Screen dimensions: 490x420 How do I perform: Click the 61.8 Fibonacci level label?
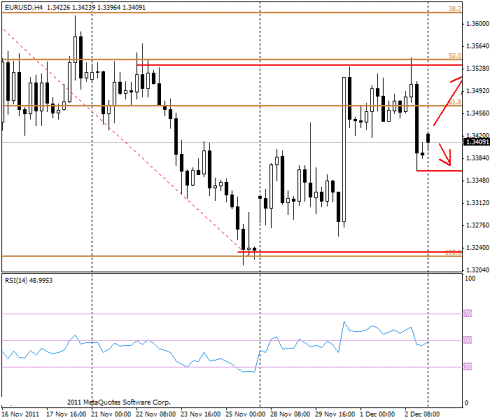pyautogui.click(x=455, y=102)
